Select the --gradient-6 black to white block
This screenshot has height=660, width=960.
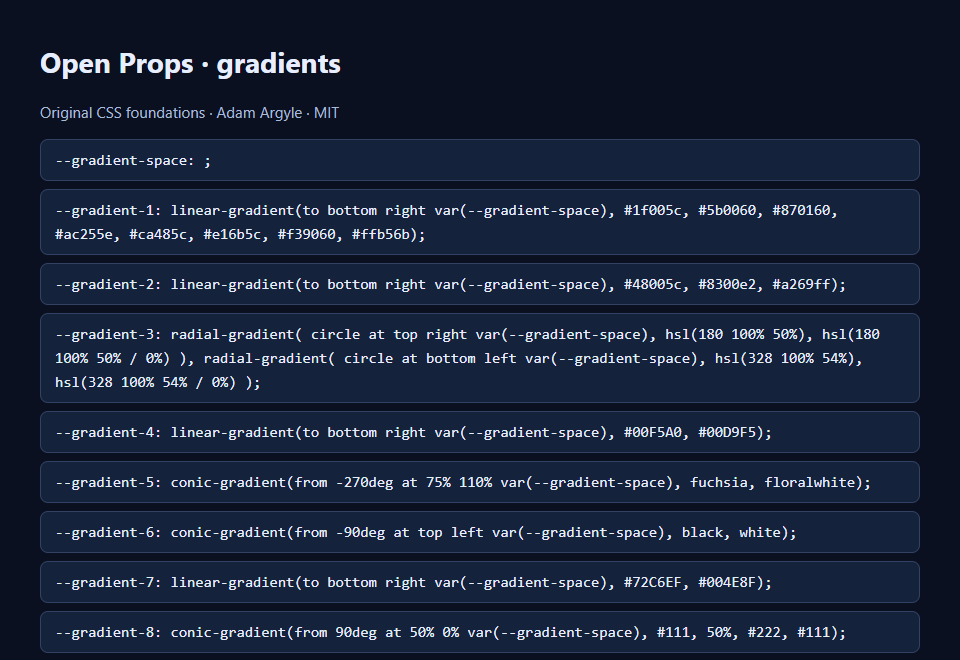point(479,532)
